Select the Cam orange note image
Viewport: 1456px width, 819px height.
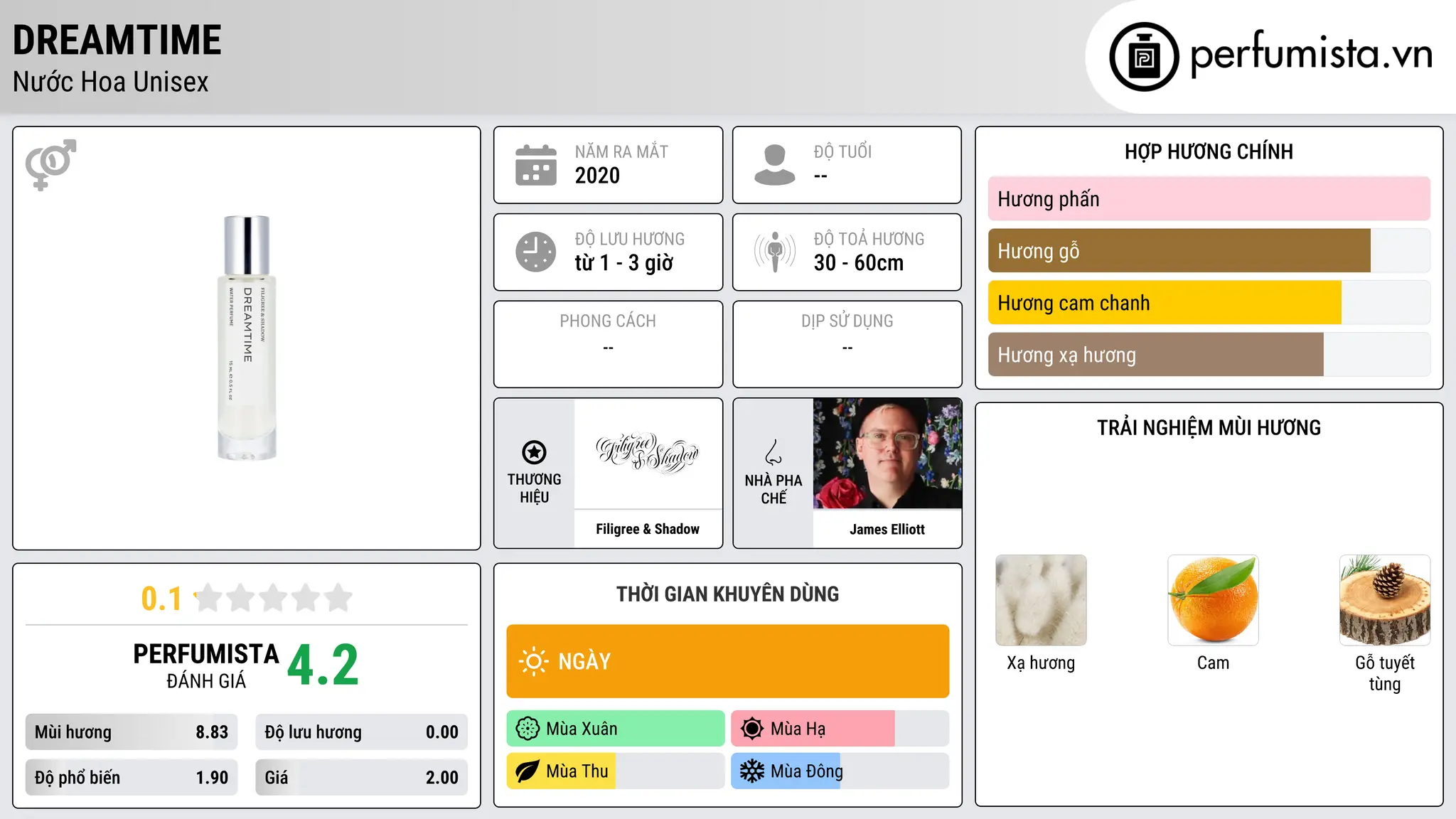click(x=1213, y=600)
